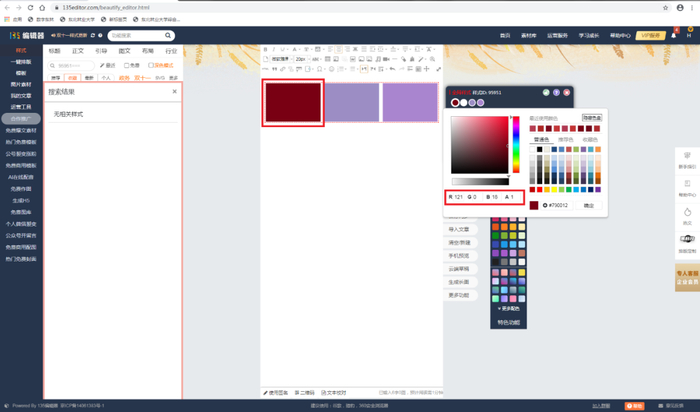Bookmark page with the star icon
700x412 pixels.
point(665,8)
